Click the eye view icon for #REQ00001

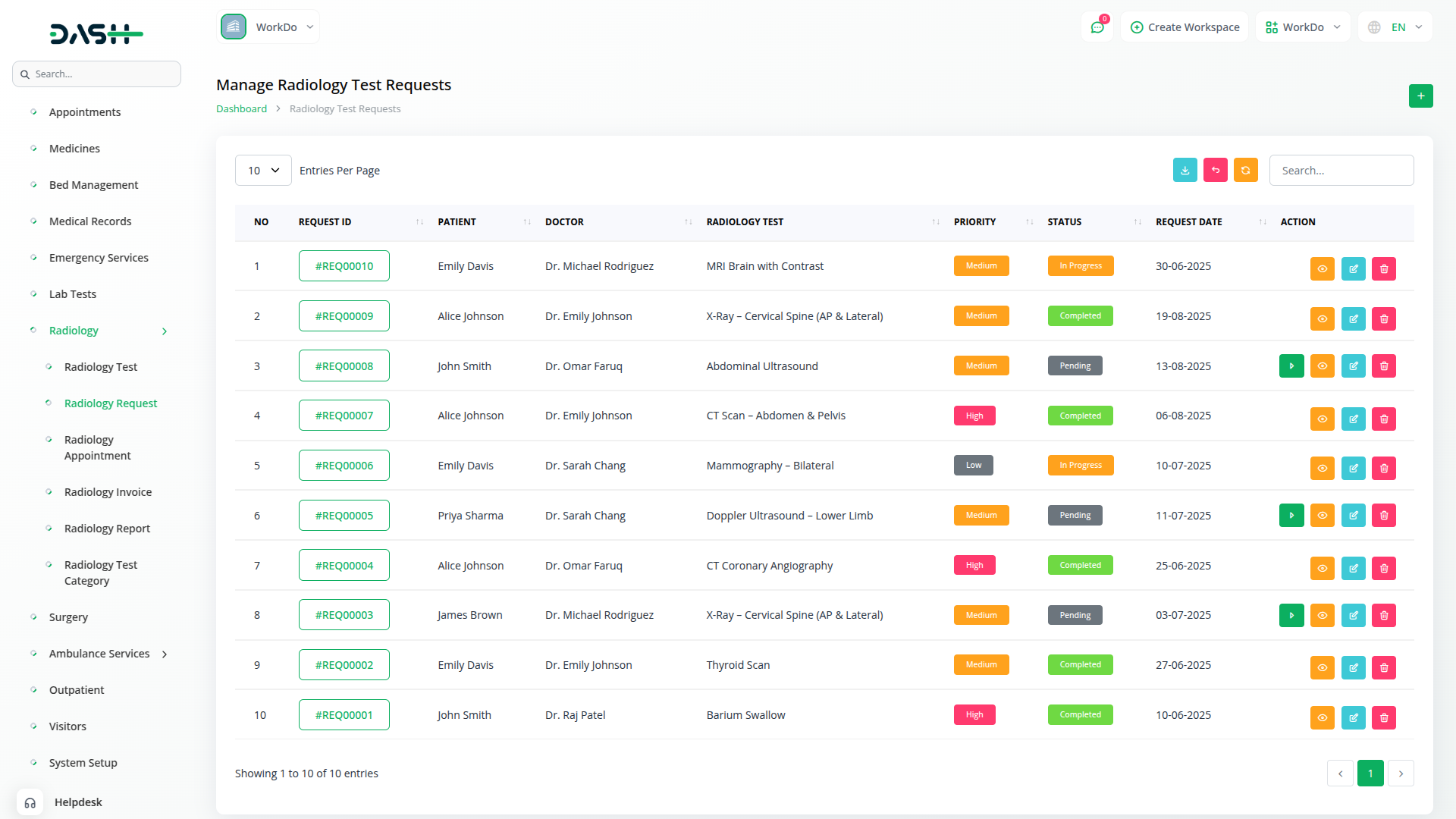point(1322,717)
